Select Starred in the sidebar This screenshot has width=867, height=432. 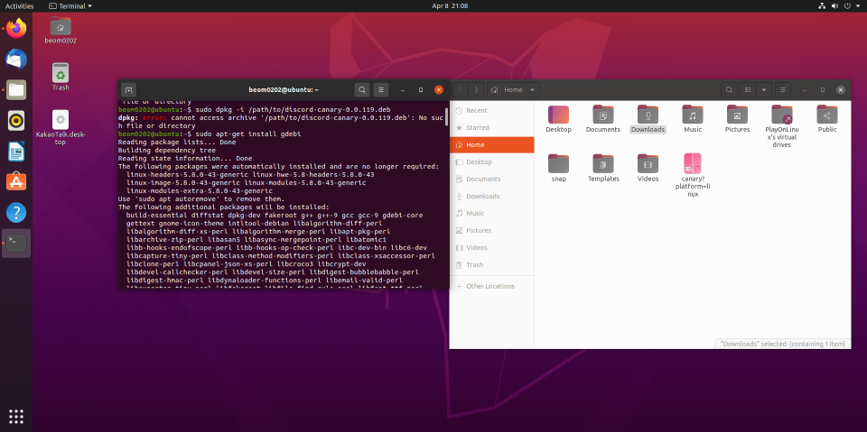point(477,127)
